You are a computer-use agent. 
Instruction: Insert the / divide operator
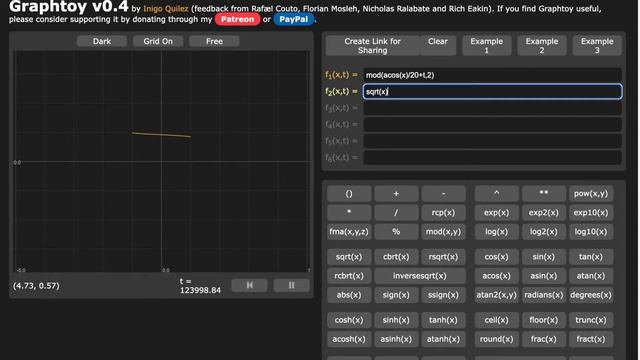[396, 213]
